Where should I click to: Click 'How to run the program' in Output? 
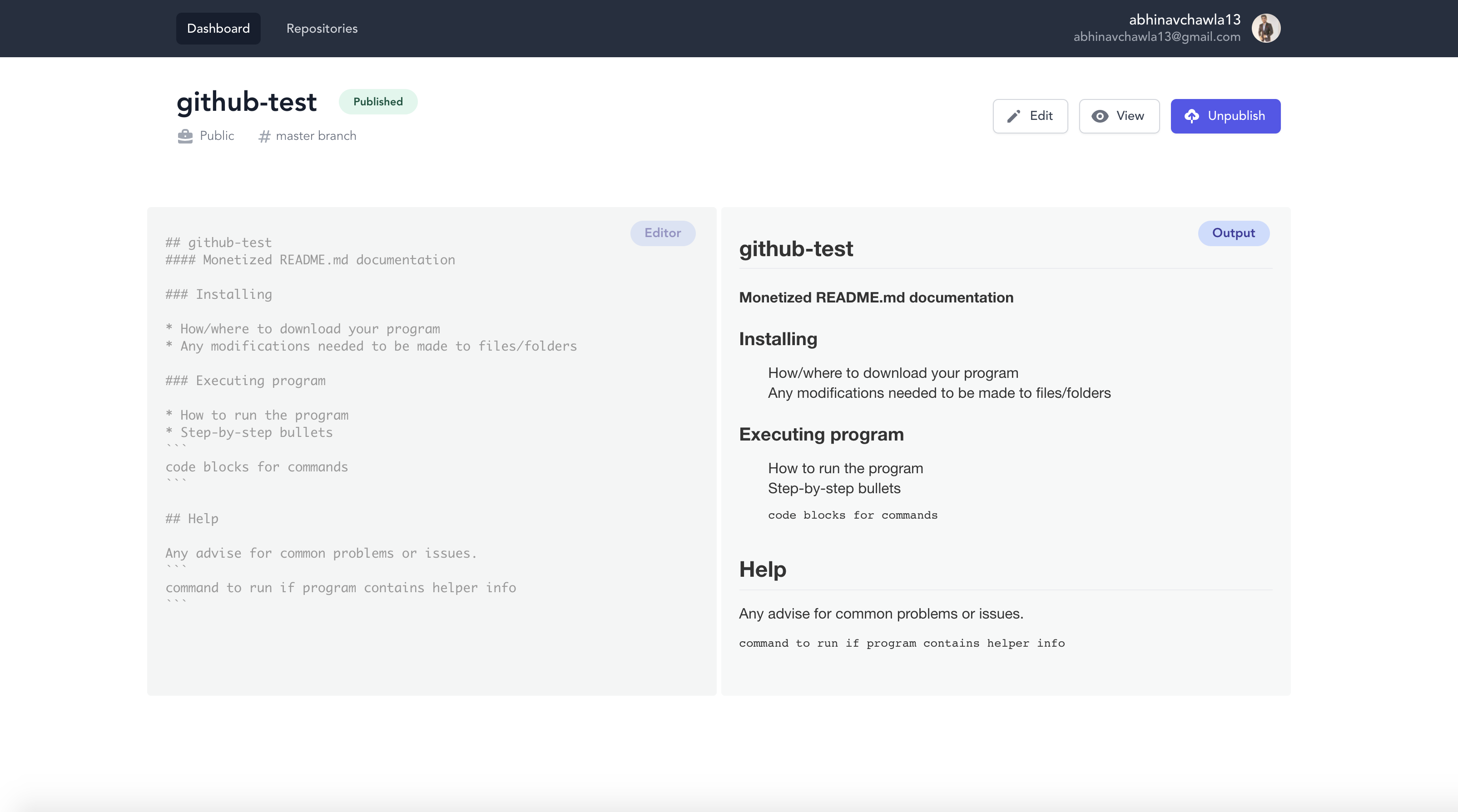coord(846,469)
